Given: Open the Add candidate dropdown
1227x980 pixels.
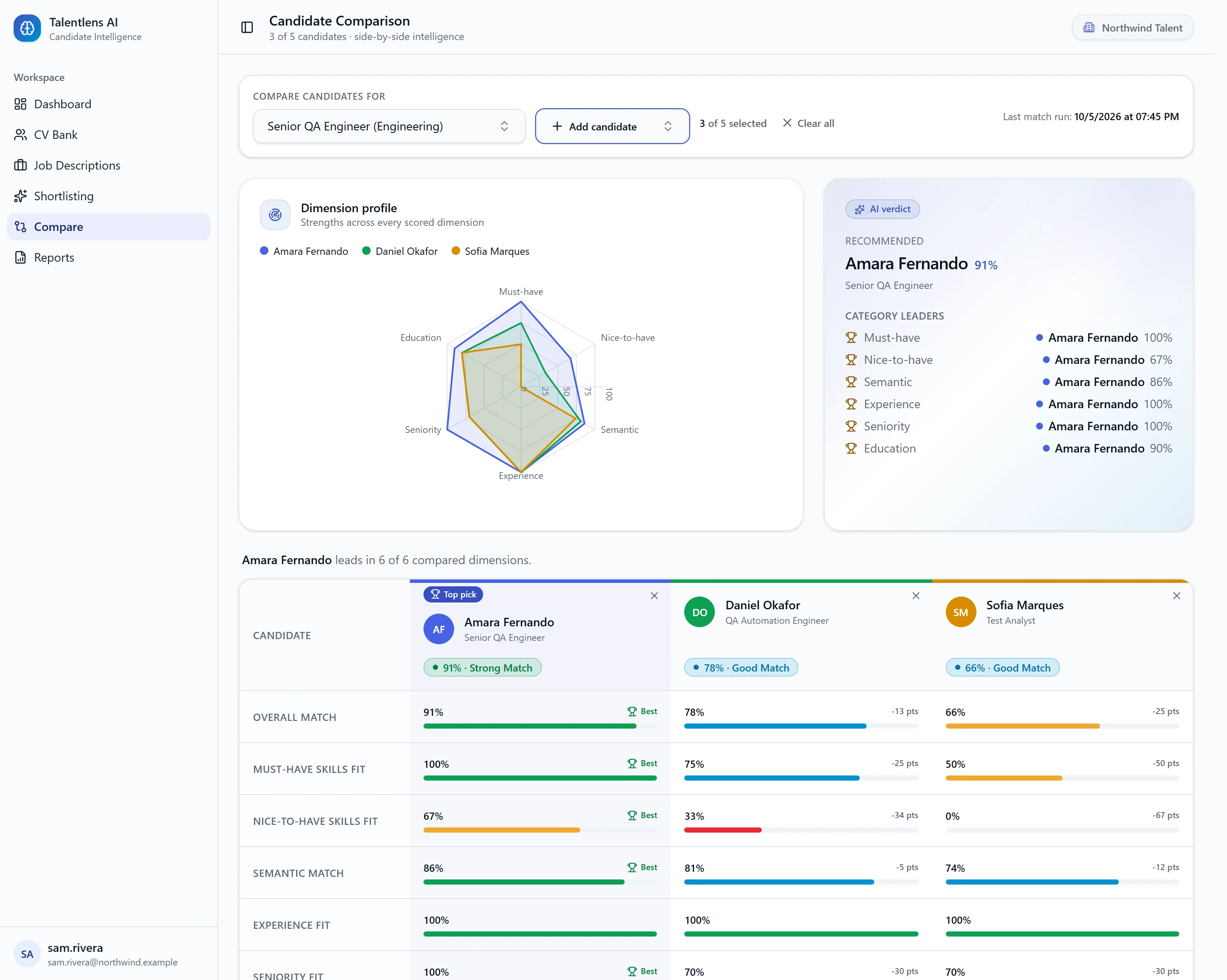Looking at the screenshot, I should point(612,127).
